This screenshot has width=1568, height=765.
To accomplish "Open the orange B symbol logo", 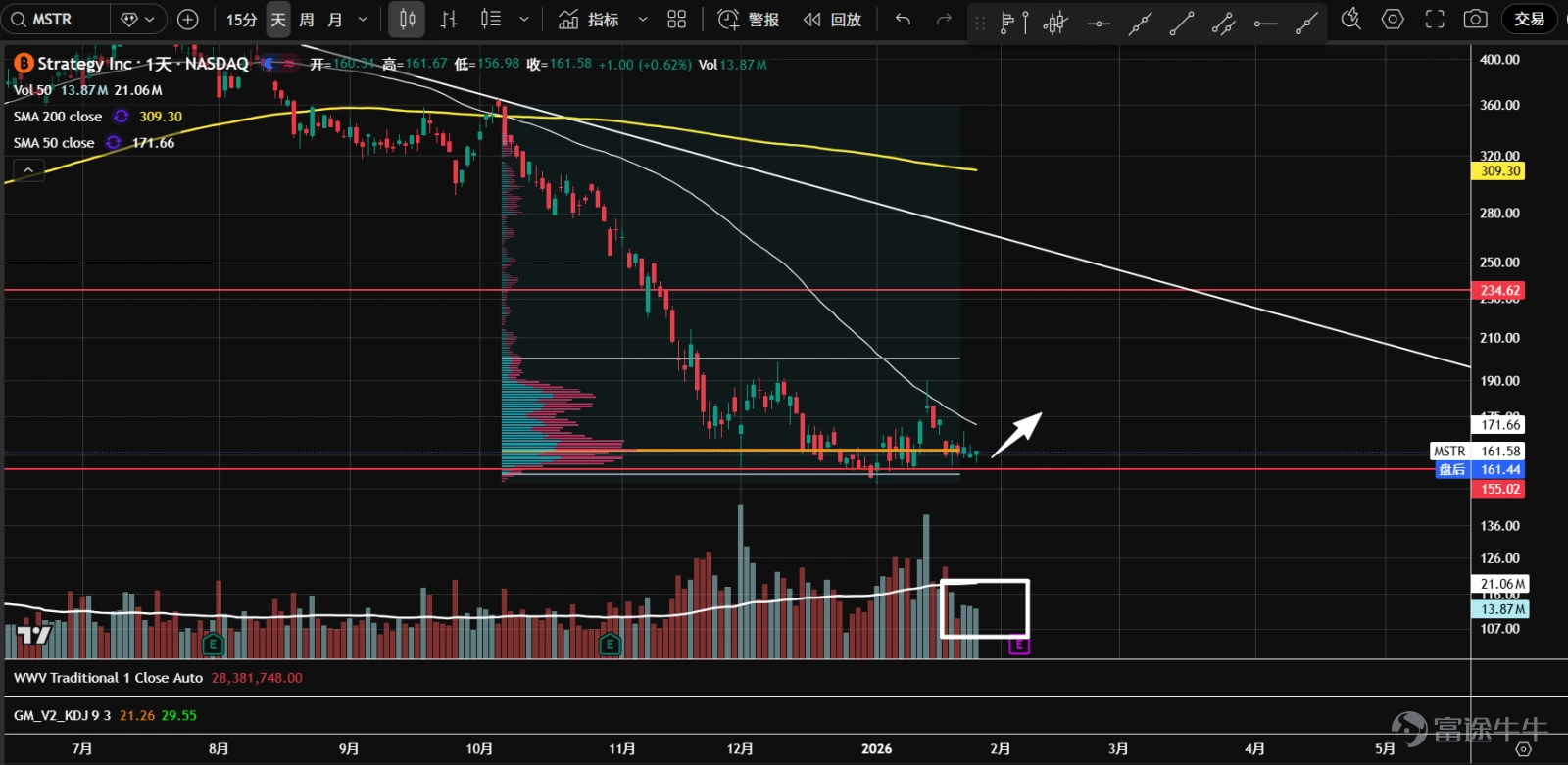I will pyautogui.click(x=23, y=64).
